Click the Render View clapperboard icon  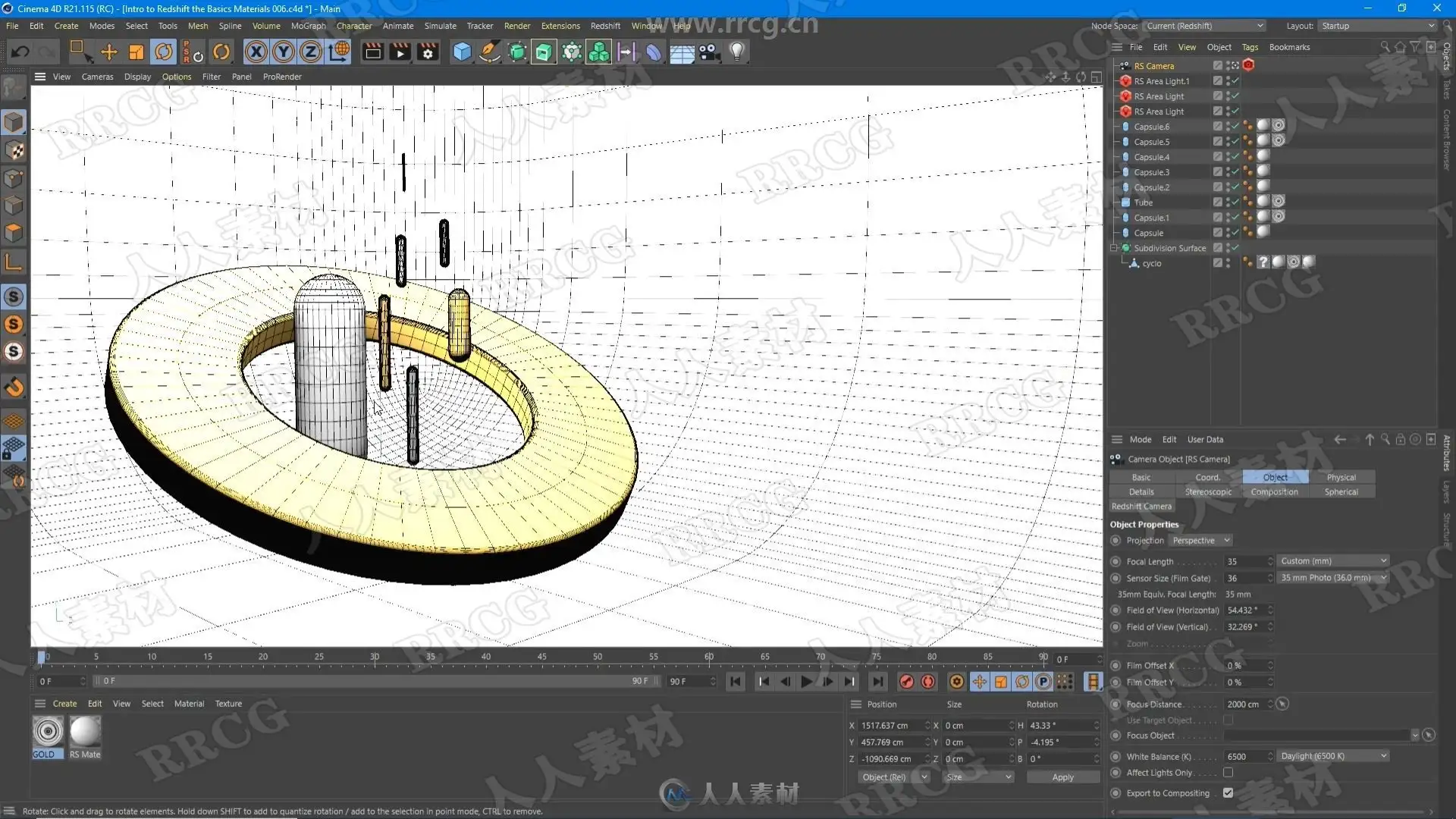point(372,52)
